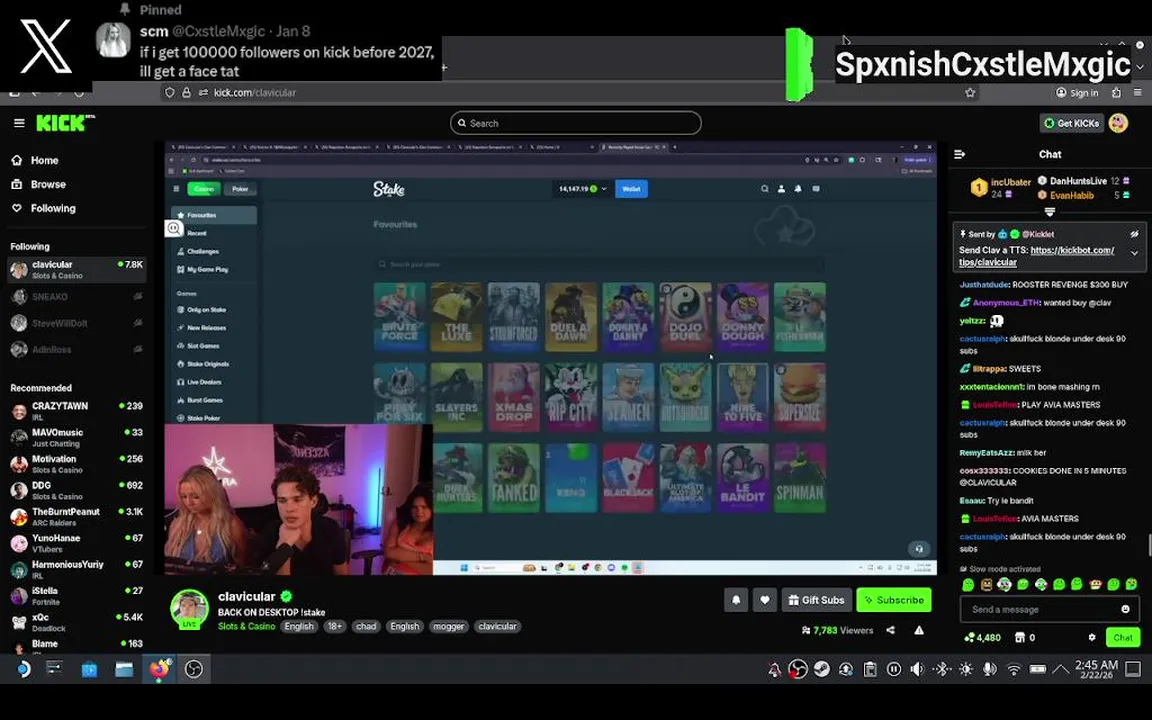This screenshot has width=1152, height=720.
Task: Click the Get KICKs button
Action: click(x=1072, y=123)
